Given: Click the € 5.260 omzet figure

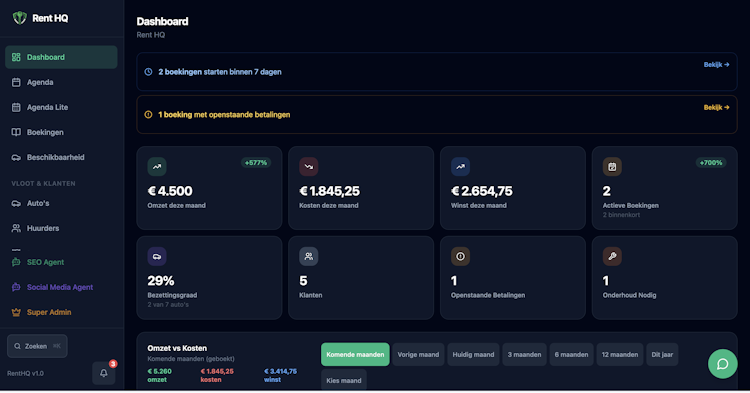Looking at the screenshot, I should (x=159, y=371).
